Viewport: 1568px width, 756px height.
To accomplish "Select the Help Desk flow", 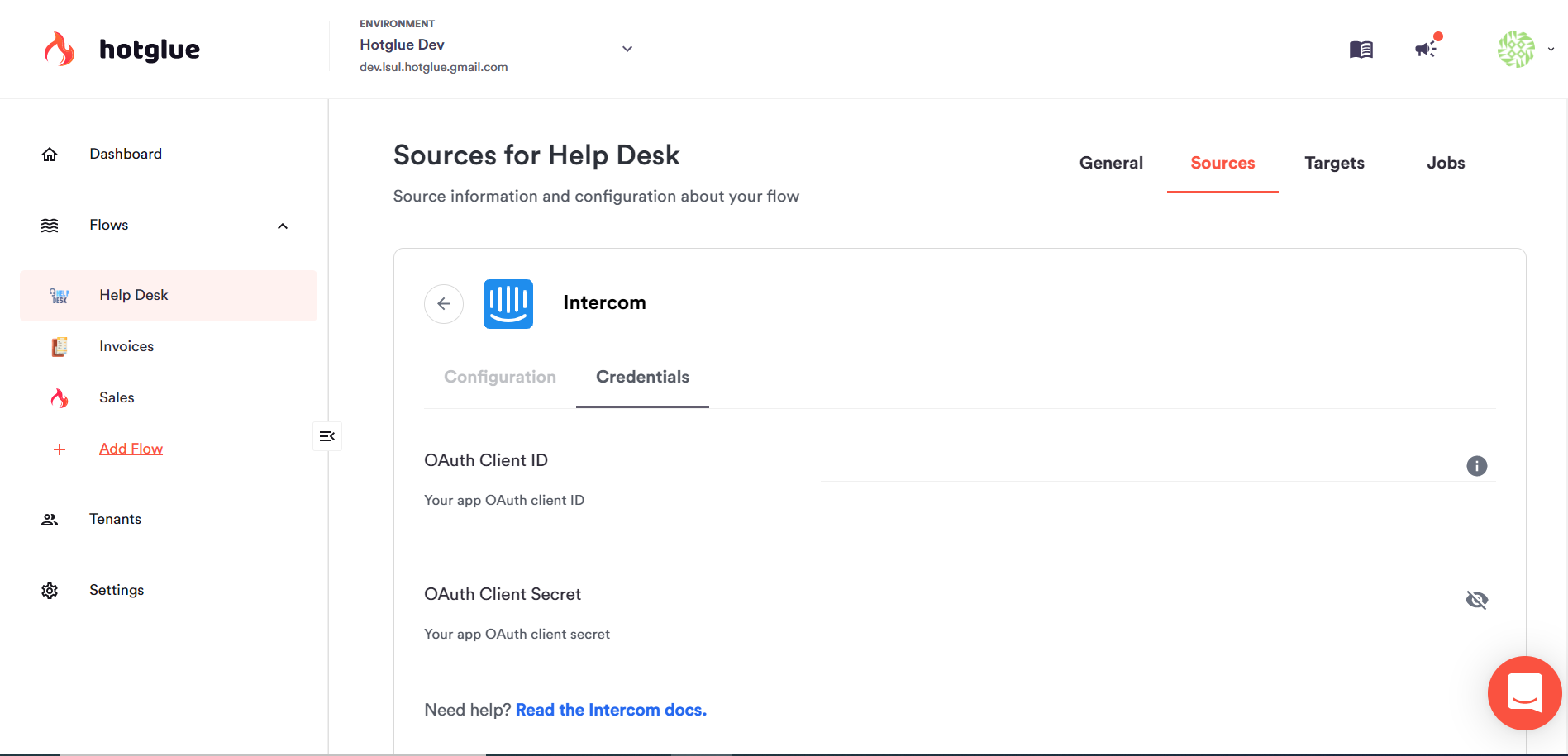I will coord(169,296).
